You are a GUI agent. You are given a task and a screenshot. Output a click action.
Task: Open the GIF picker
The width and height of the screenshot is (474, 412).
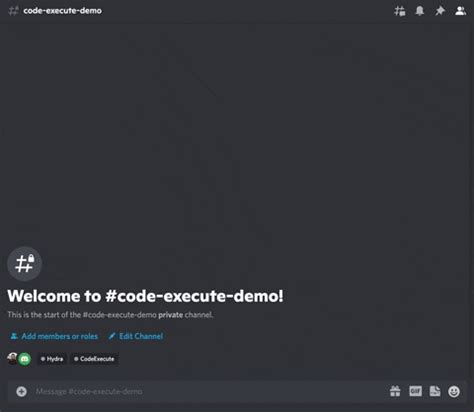tap(415, 391)
